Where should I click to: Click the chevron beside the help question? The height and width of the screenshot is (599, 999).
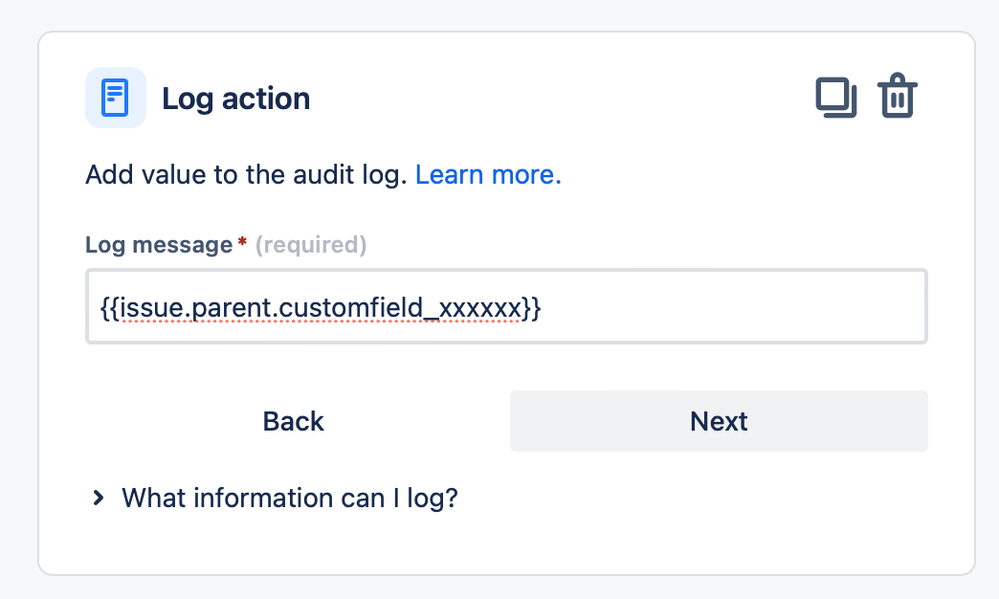97,497
